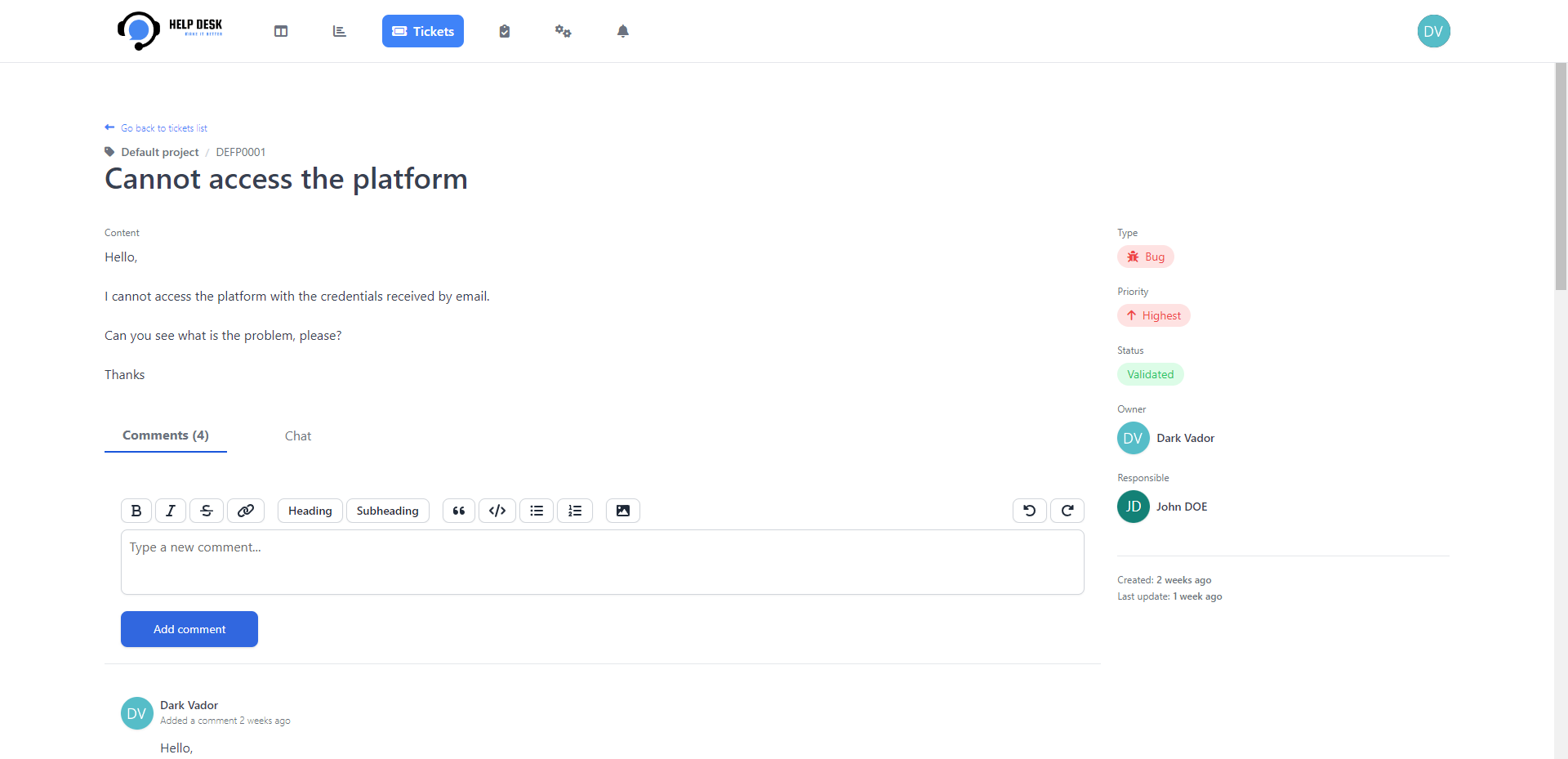
Task: Open the Help Desk logo home
Action: point(170,31)
